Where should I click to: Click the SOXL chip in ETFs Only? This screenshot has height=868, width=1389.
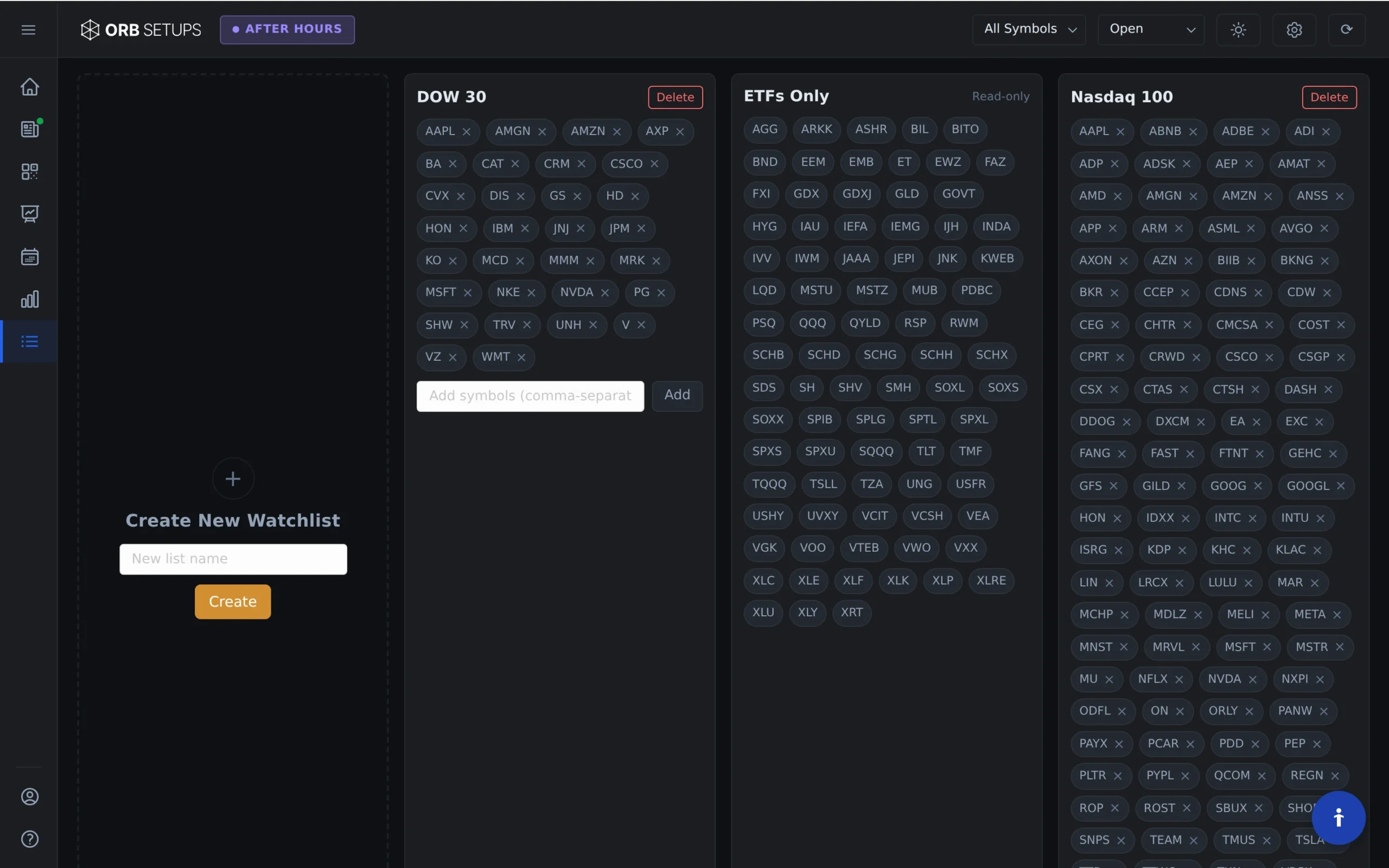pyautogui.click(x=950, y=387)
